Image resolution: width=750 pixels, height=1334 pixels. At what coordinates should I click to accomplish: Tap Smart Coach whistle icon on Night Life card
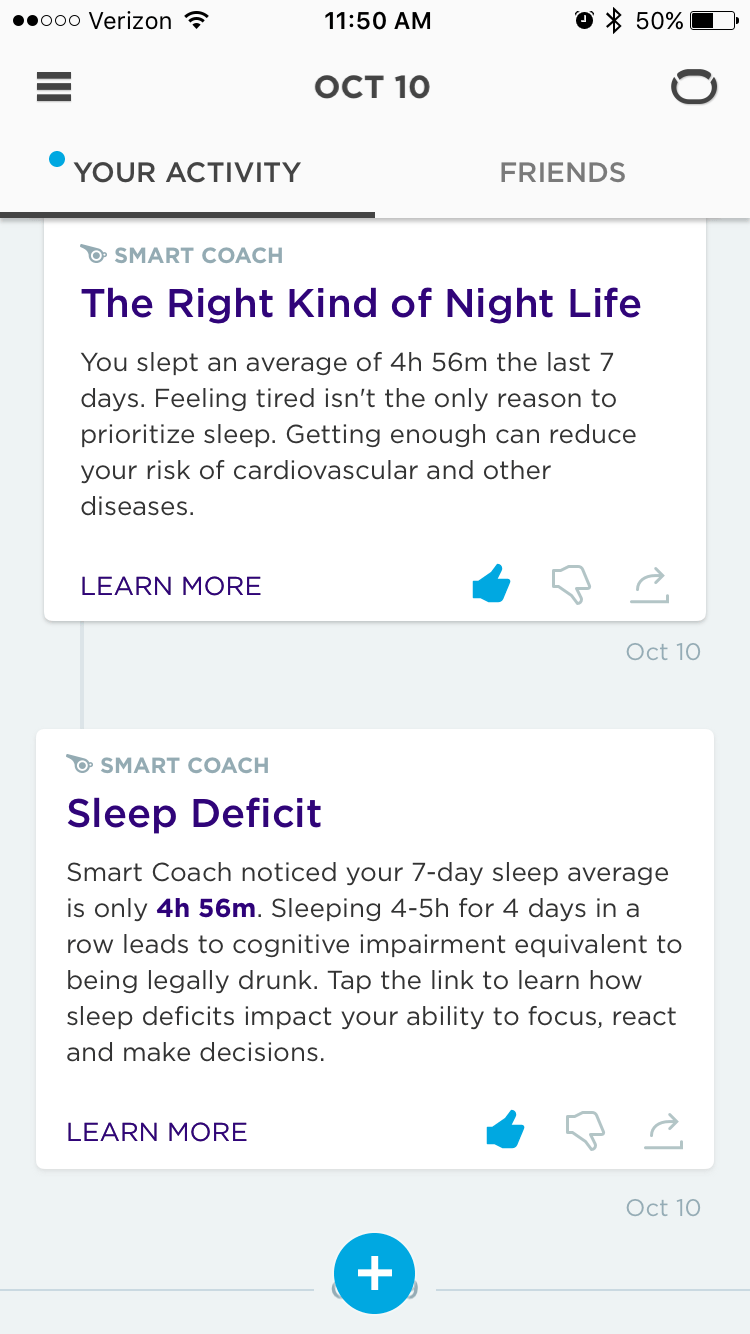tap(94, 255)
